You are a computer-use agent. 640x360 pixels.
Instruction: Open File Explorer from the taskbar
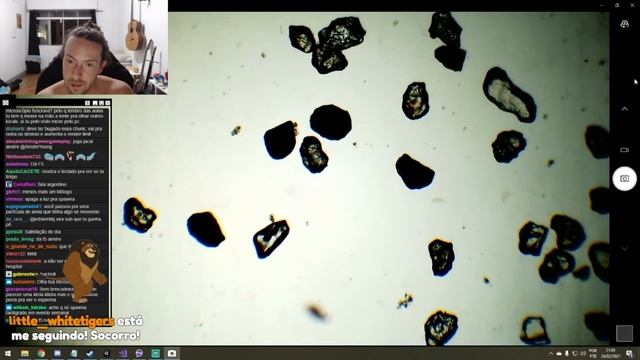pos(24,353)
